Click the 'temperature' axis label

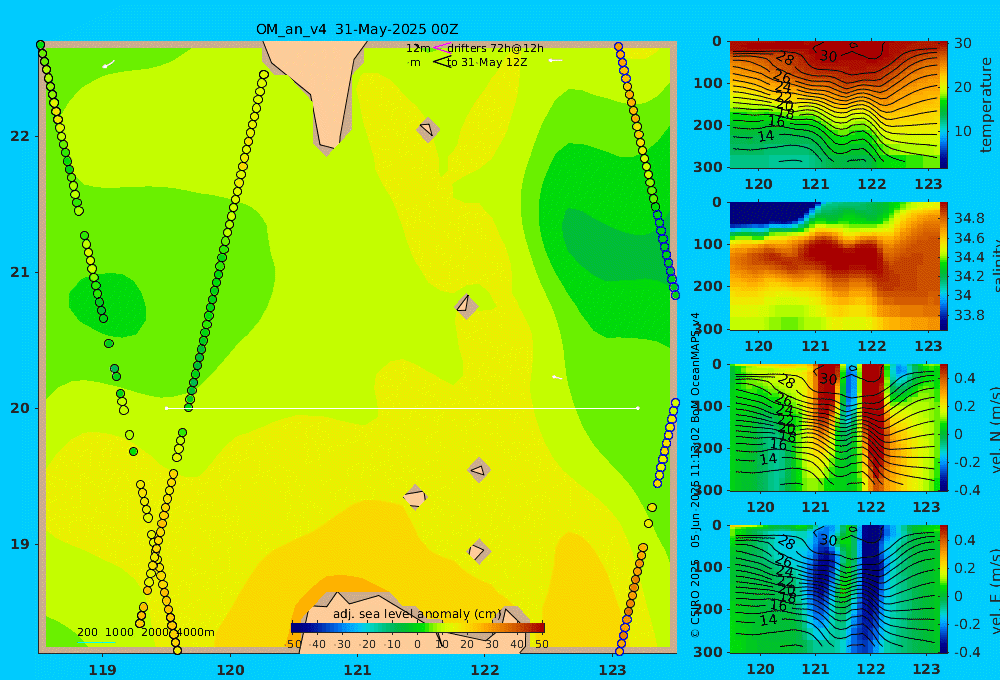(x=986, y=105)
